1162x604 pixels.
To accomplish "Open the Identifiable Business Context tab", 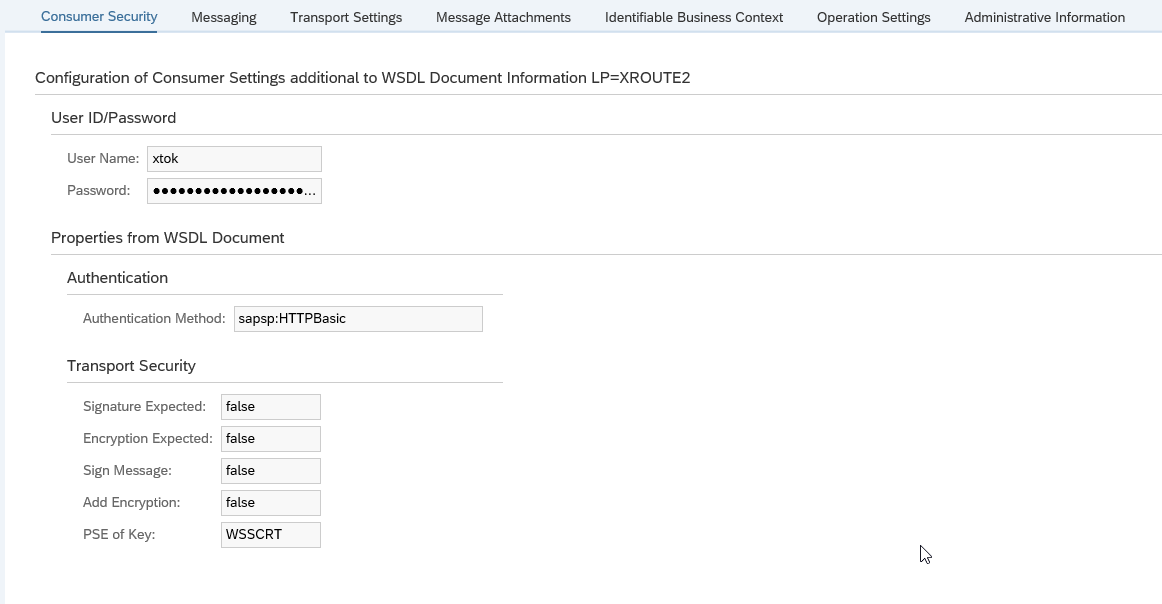I will pyautogui.click(x=694, y=17).
